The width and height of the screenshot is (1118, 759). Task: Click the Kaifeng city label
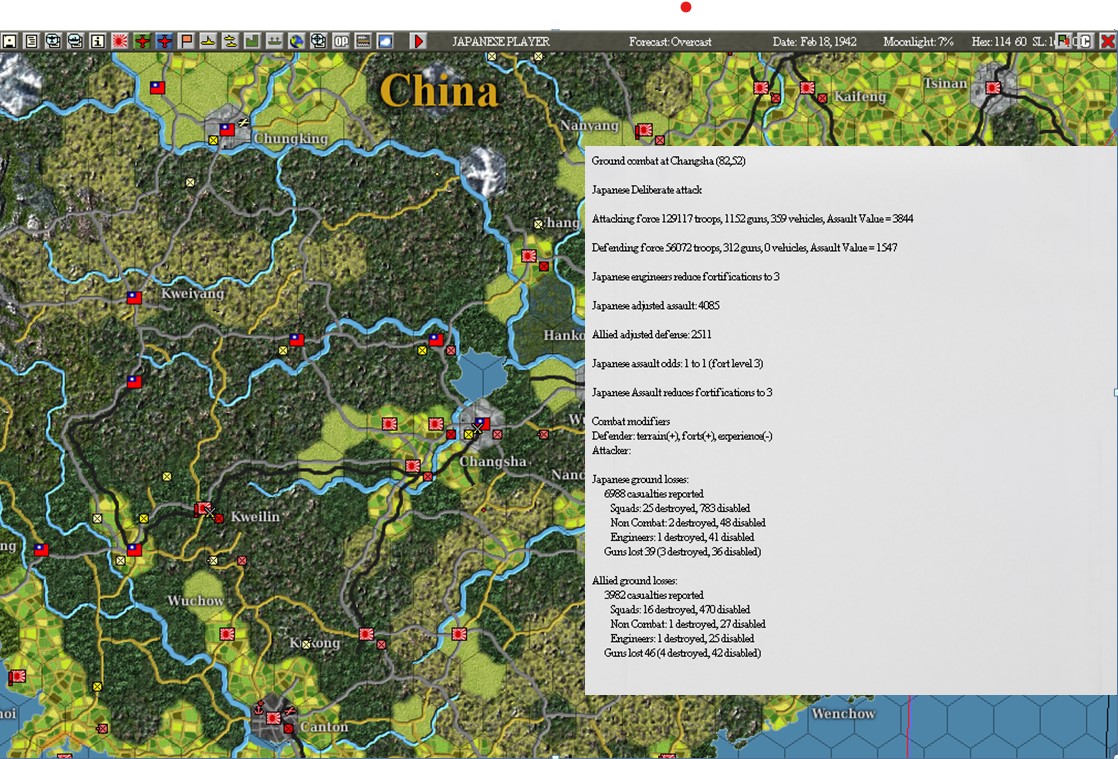click(x=860, y=96)
